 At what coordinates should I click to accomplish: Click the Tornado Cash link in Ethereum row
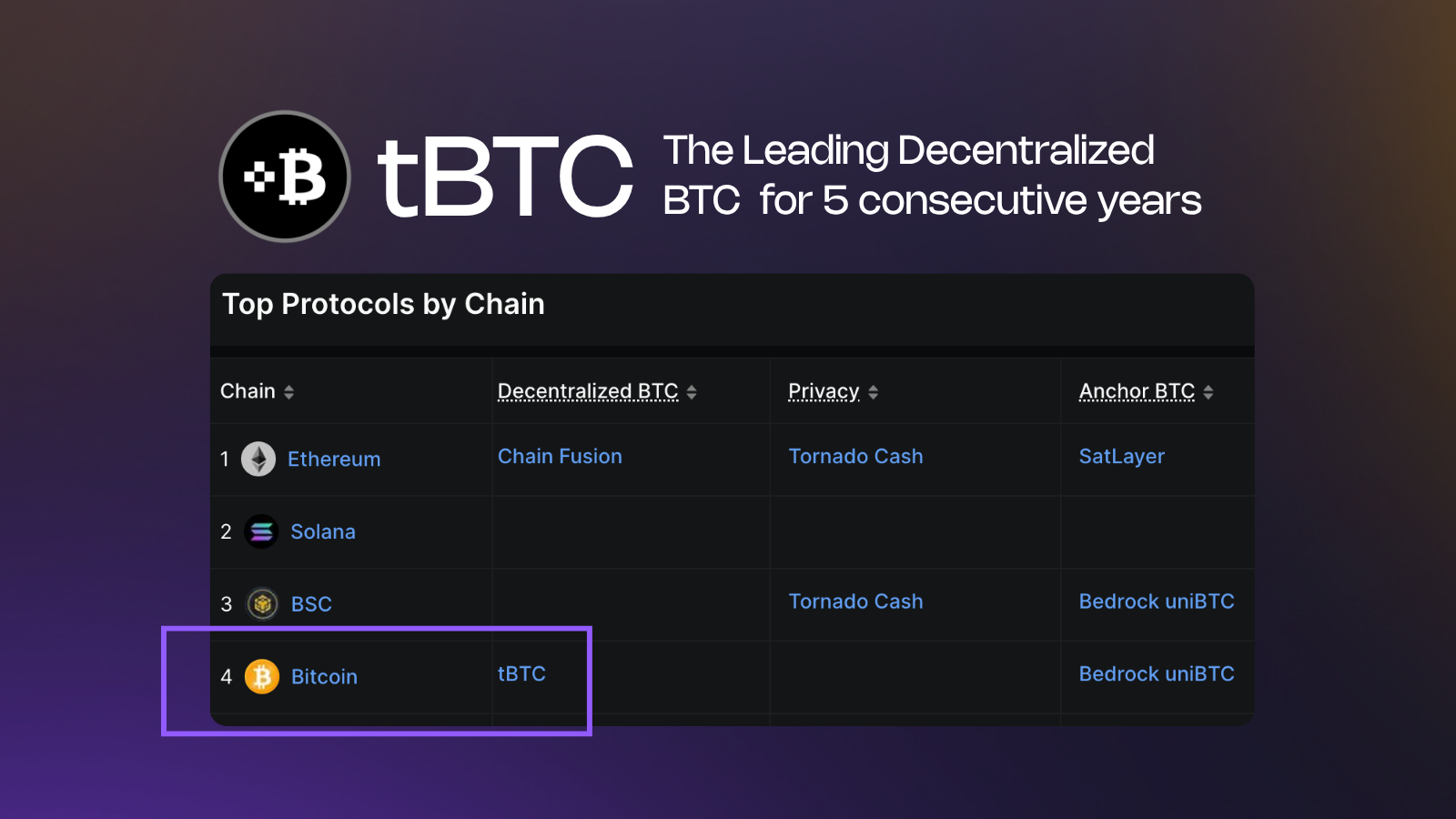pos(855,456)
